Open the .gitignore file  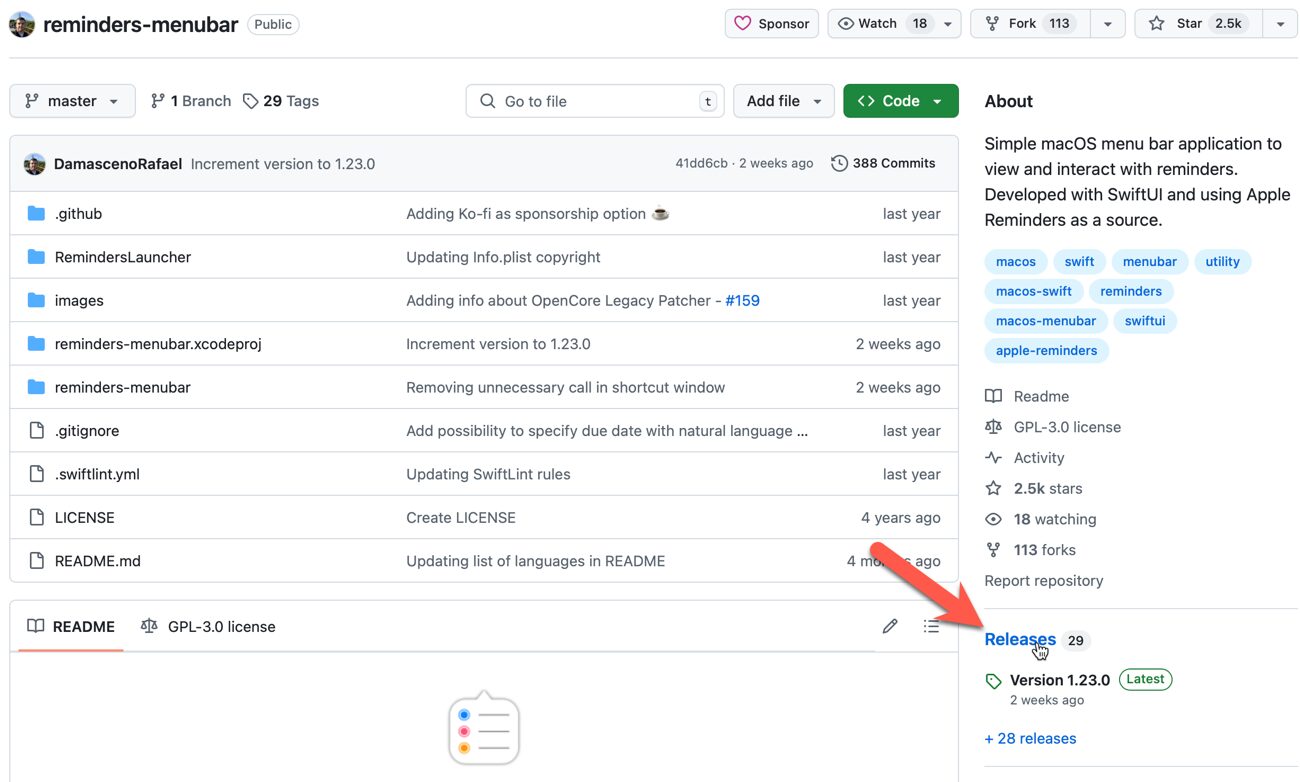click(87, 431)
